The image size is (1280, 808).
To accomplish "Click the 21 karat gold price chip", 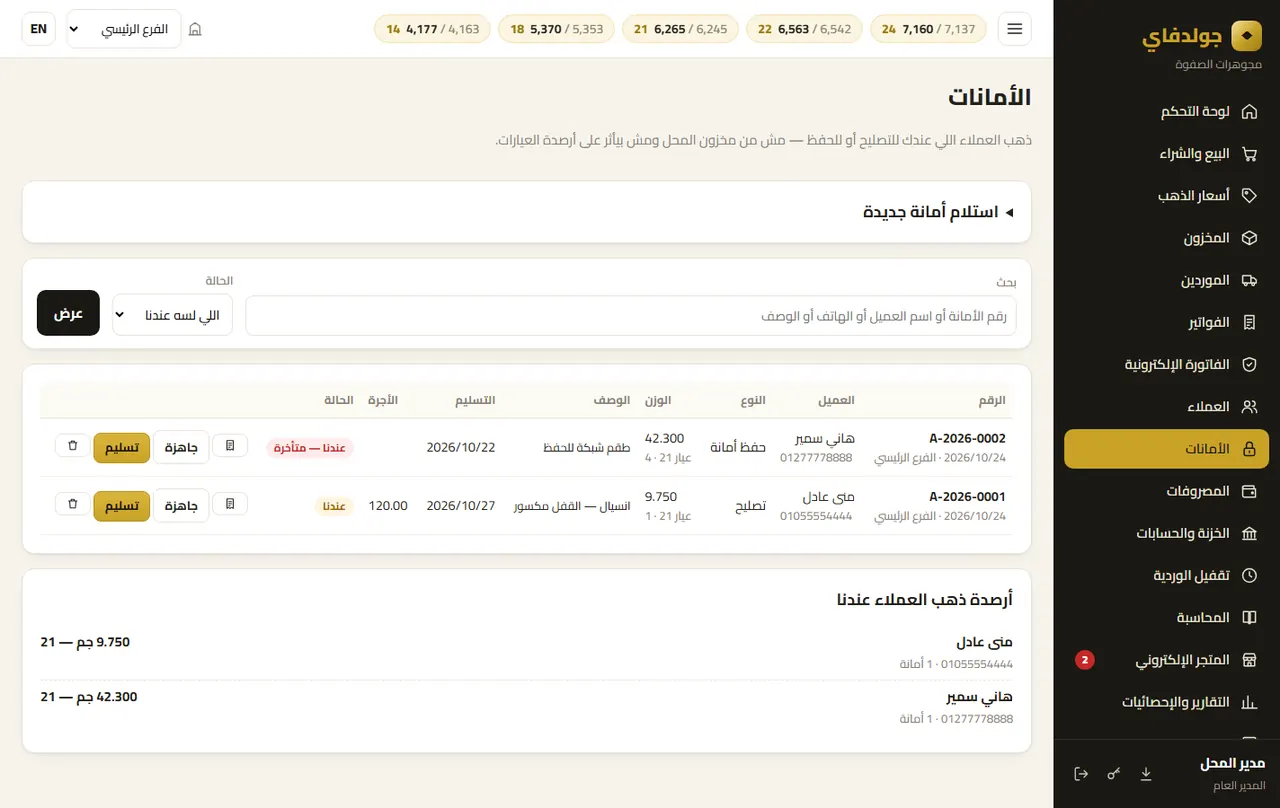I will tap(680, 29).
